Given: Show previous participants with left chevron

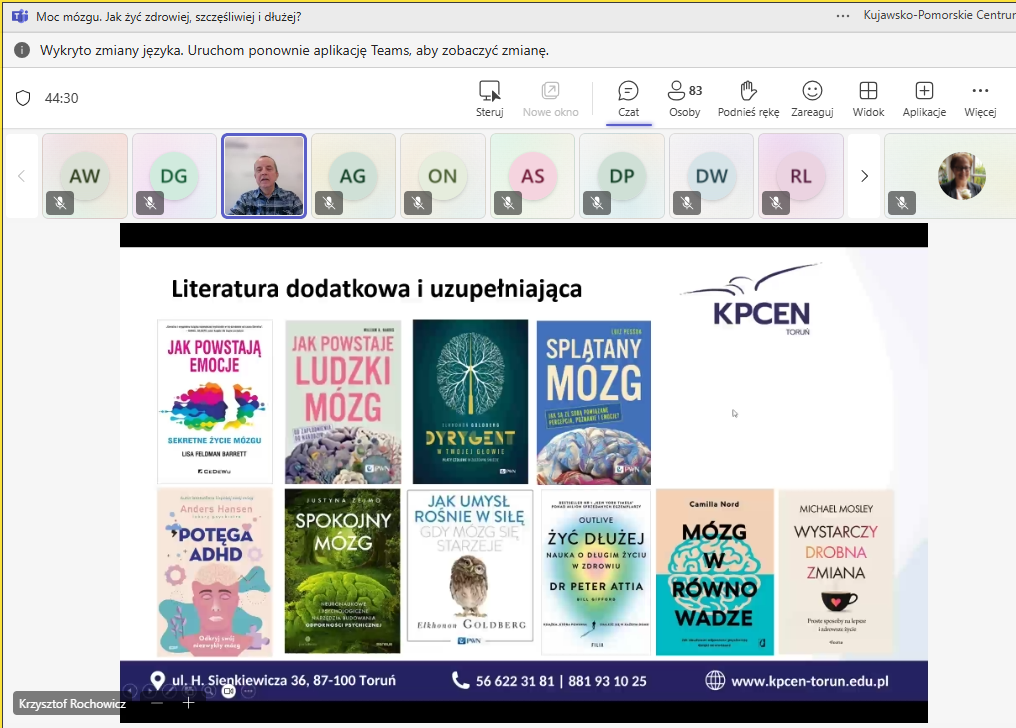Looking at the screenshot, I should (x=21, y=176).
